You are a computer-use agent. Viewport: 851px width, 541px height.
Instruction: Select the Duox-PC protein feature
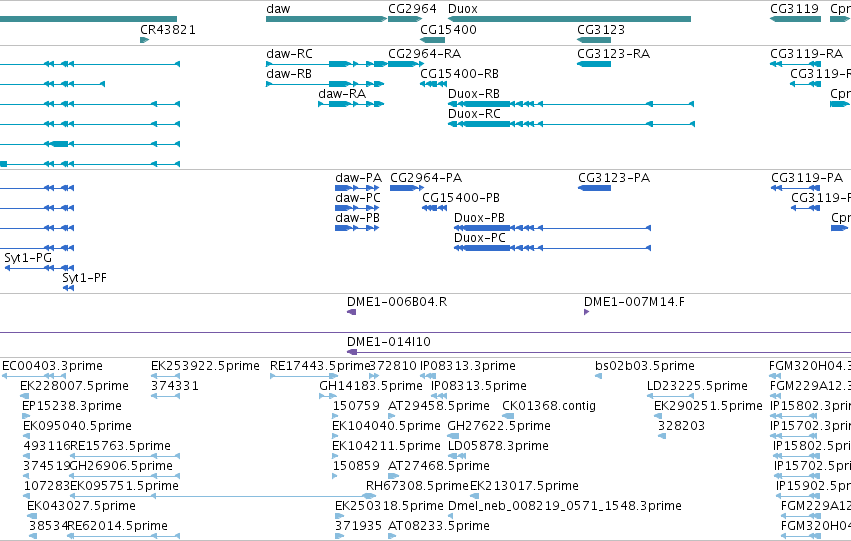click(552, 248)
